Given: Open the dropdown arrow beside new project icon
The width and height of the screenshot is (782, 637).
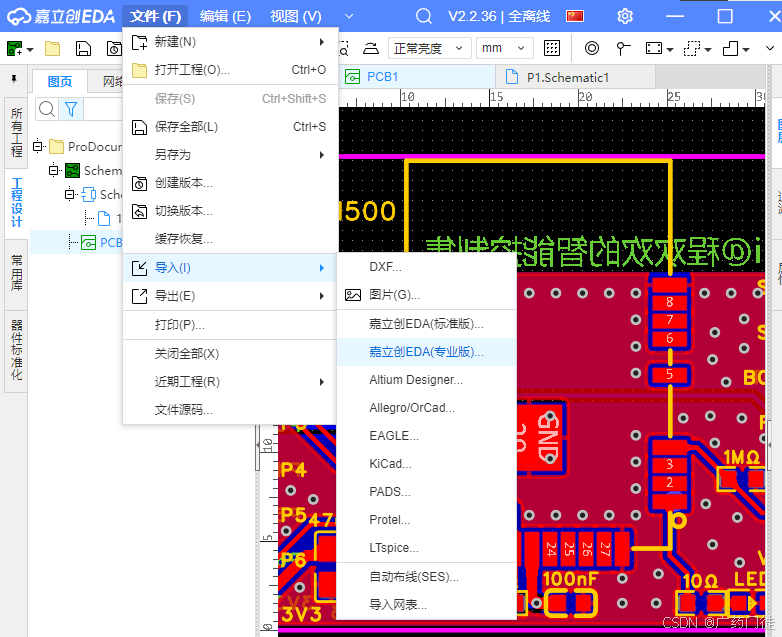Looking at the screenshot, I should (x=30, y=49).
